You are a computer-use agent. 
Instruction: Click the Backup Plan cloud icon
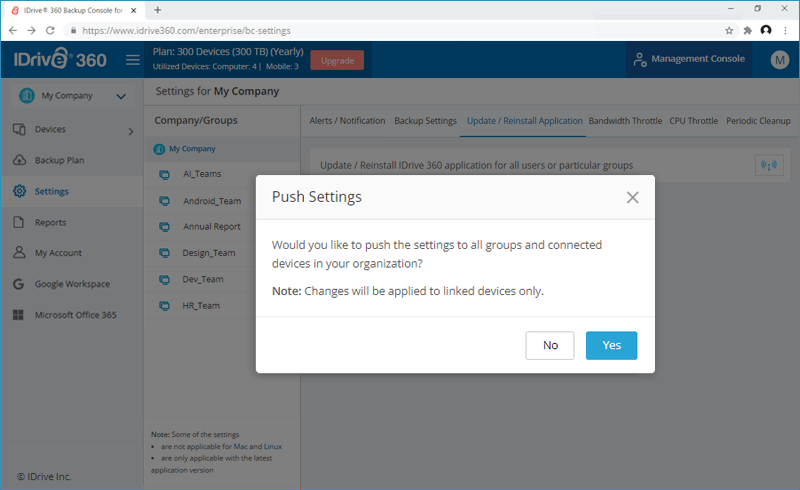(19, 160)
